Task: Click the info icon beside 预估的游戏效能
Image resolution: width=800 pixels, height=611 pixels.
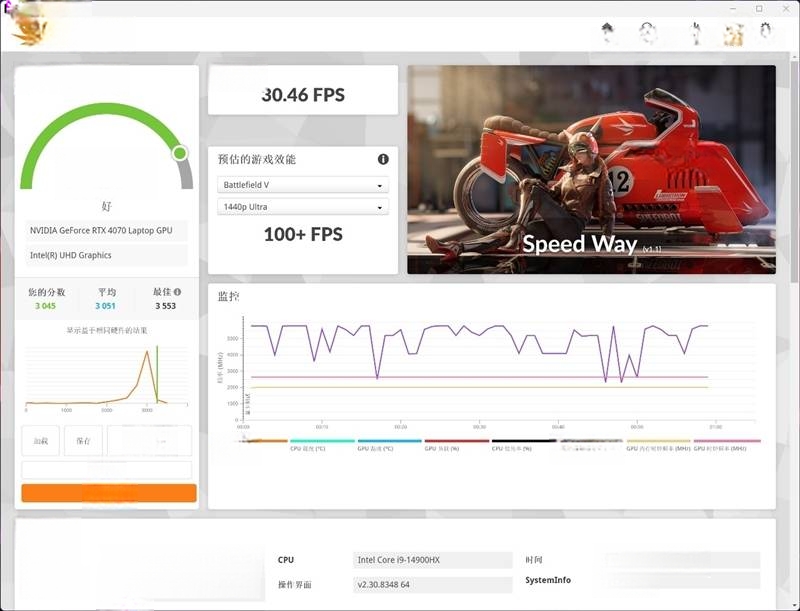Action: coord(383,159)
